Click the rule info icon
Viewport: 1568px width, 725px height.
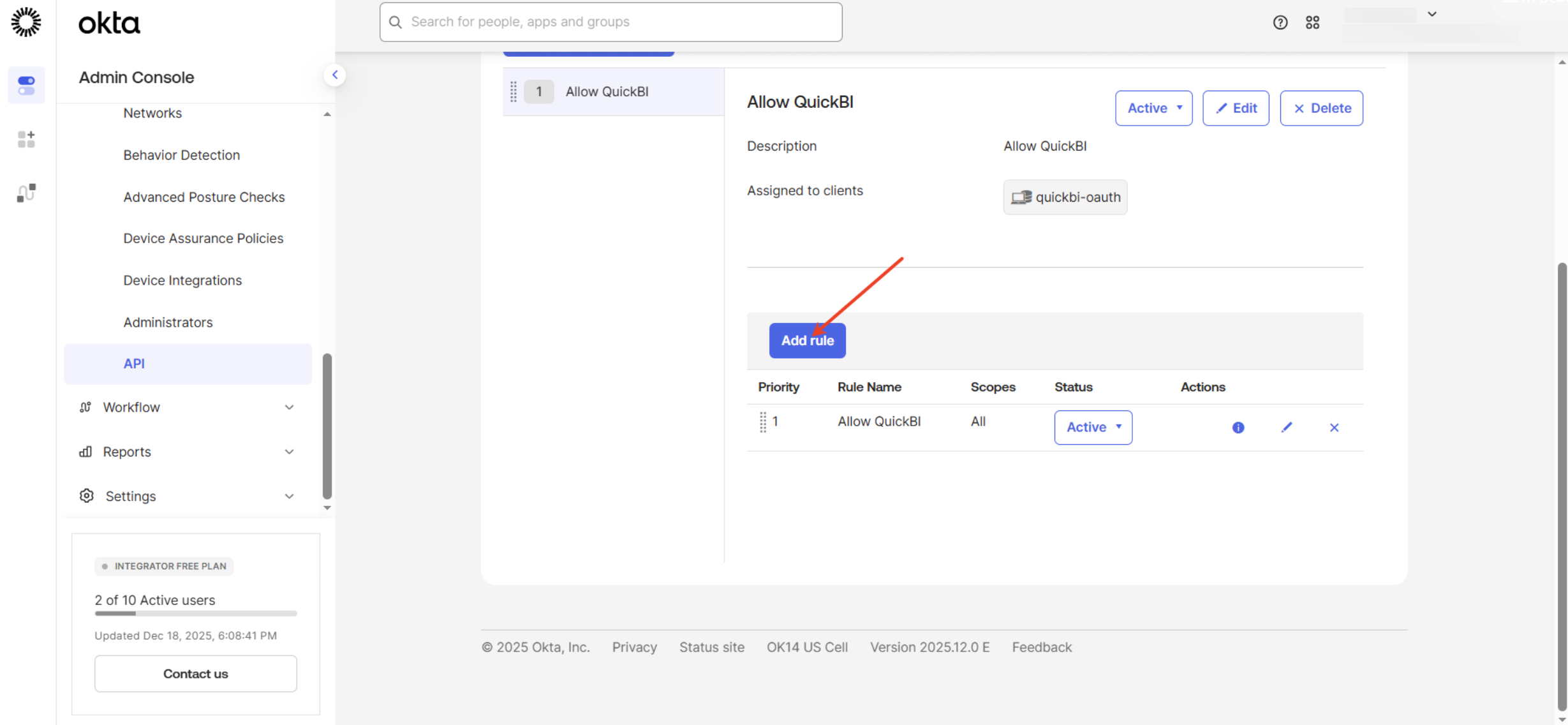pyautogui.click(x=1238, y=428)
